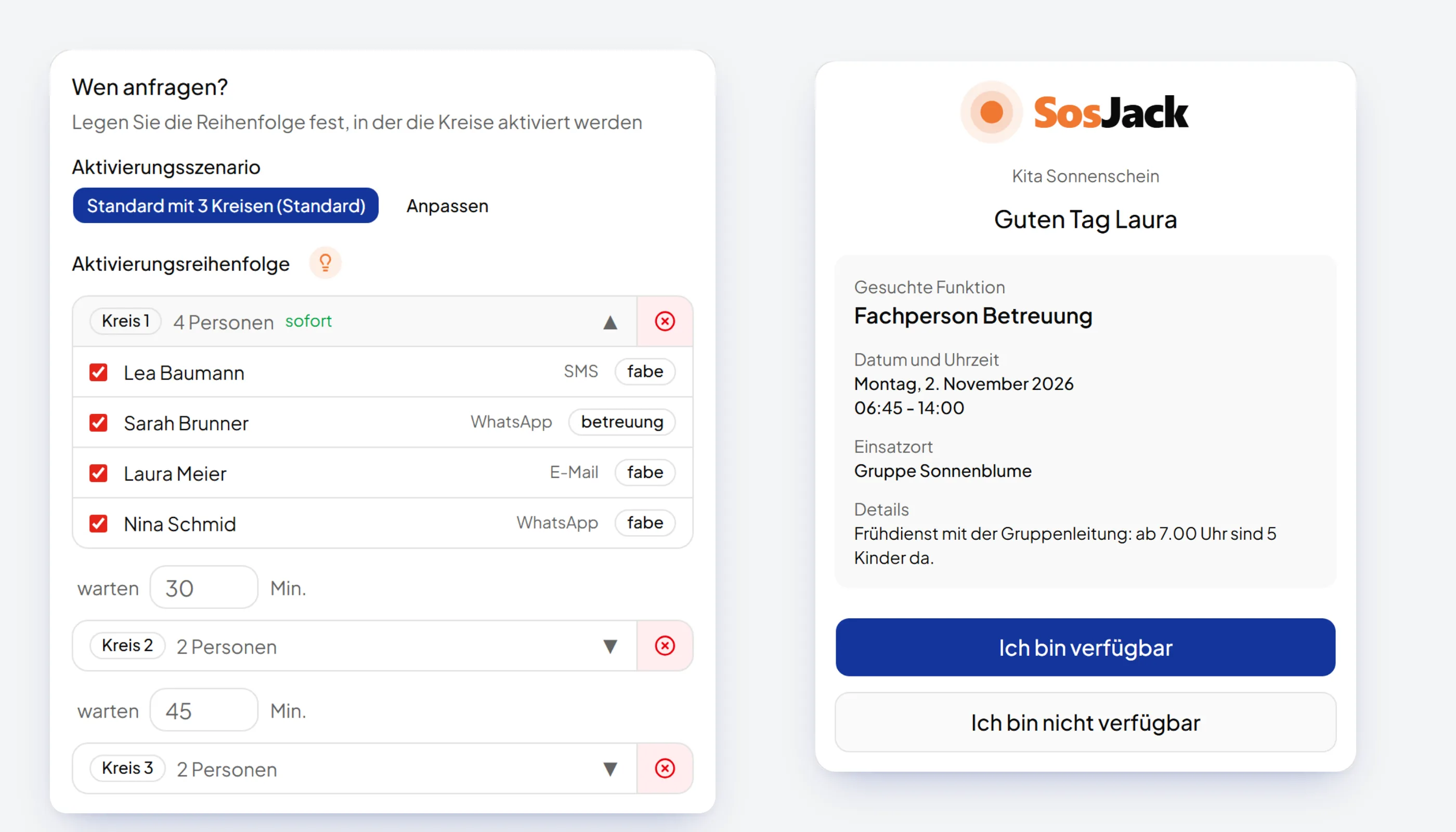The width and height of the screenshot is (1456, 832).
Task: Click the green 'sofort' text in Kreis 1
Action: pos(308,321)
